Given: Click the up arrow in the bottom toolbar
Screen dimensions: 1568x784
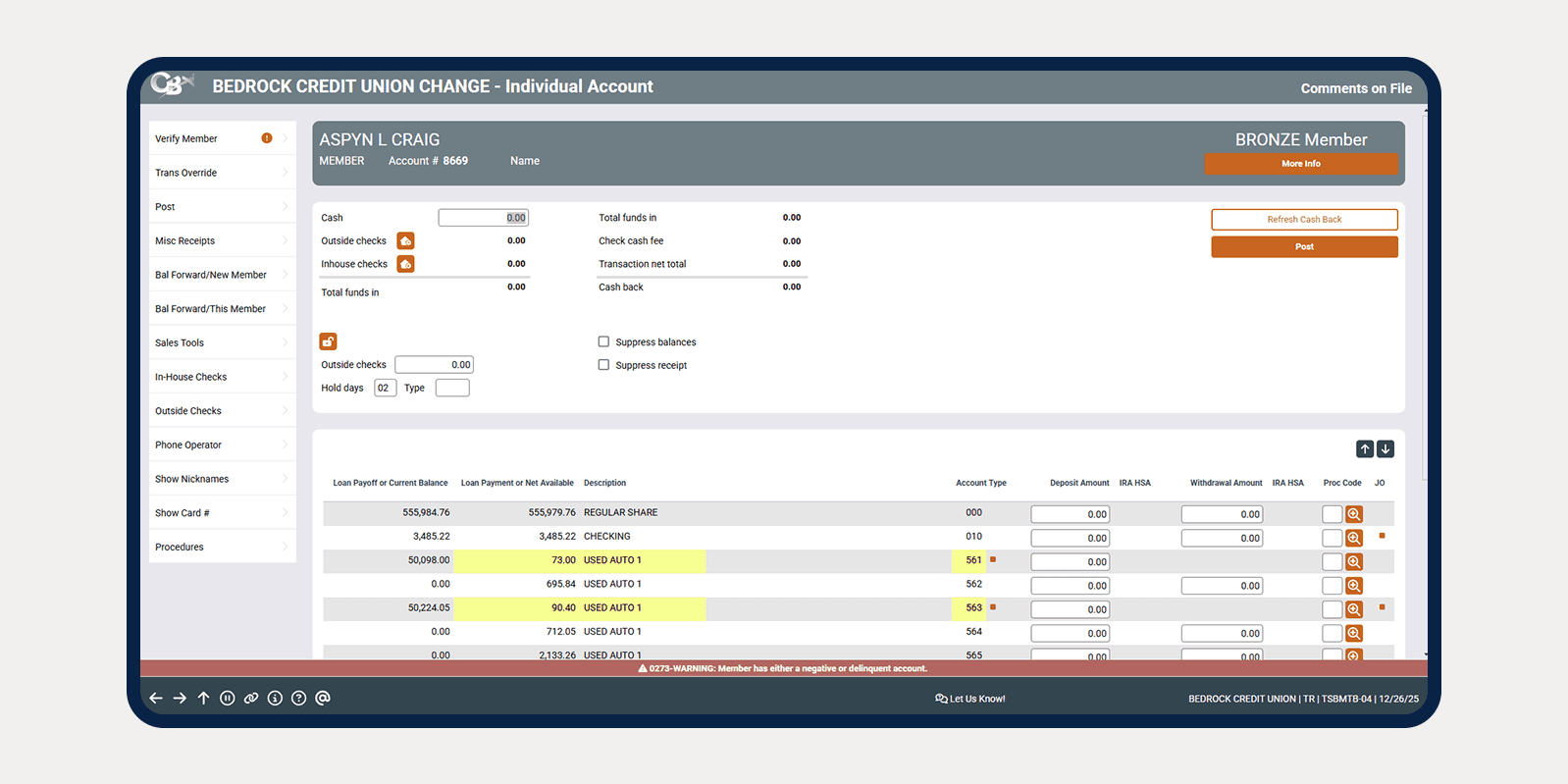Looking at the screenshot, I should pos(203,699).
